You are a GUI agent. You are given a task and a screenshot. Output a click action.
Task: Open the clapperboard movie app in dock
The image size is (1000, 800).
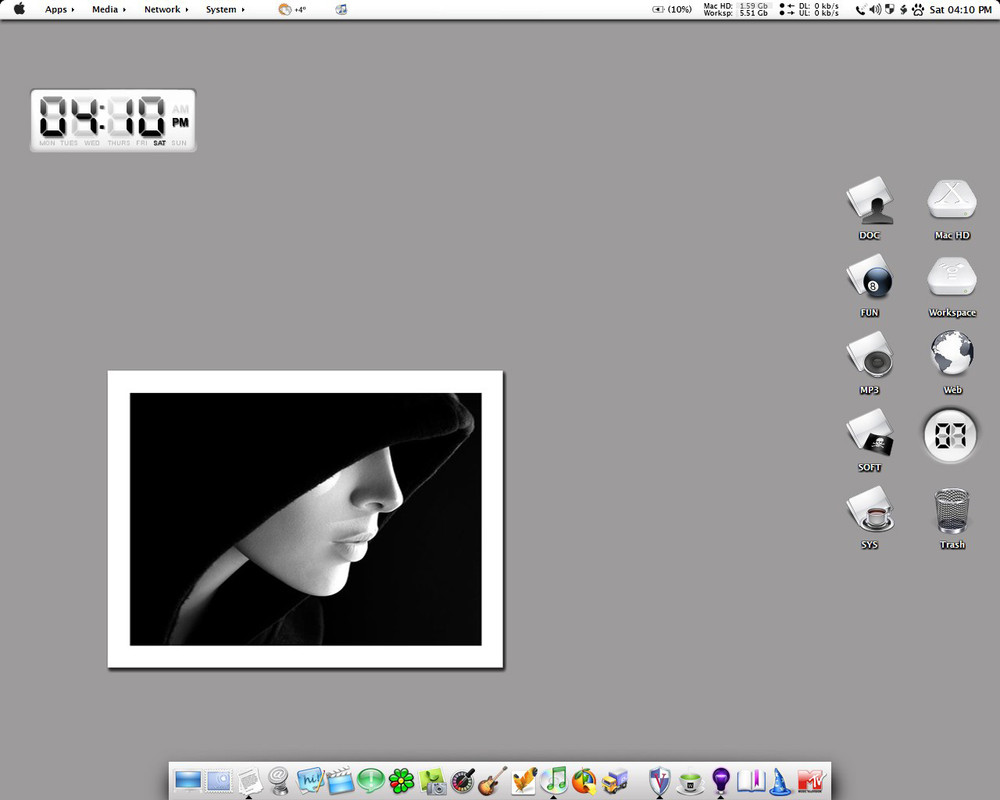pos(339,780)
